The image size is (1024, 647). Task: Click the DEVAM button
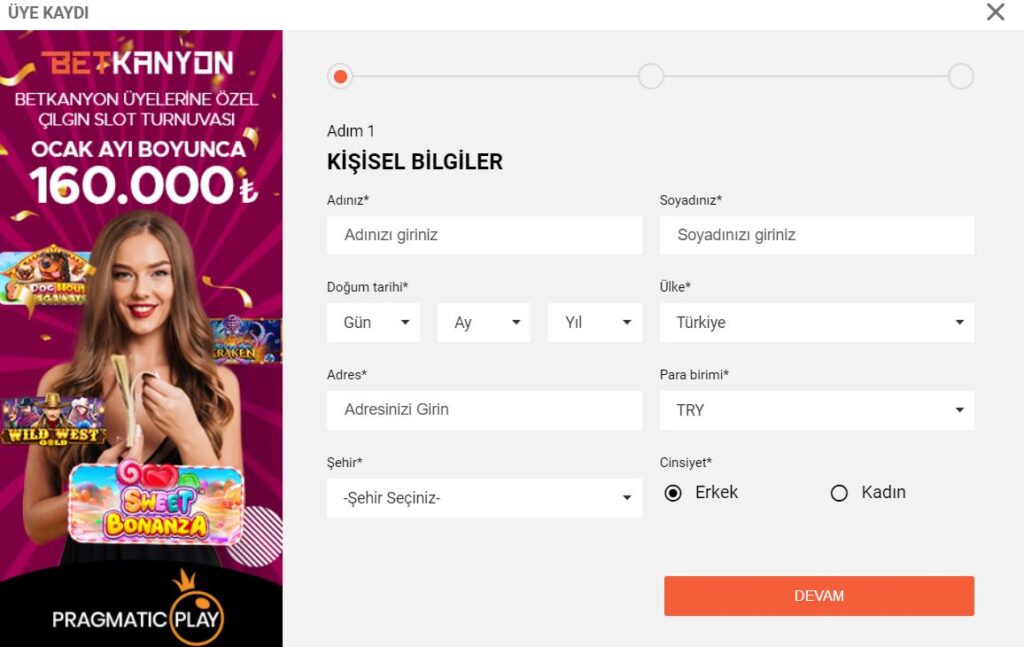819,596
